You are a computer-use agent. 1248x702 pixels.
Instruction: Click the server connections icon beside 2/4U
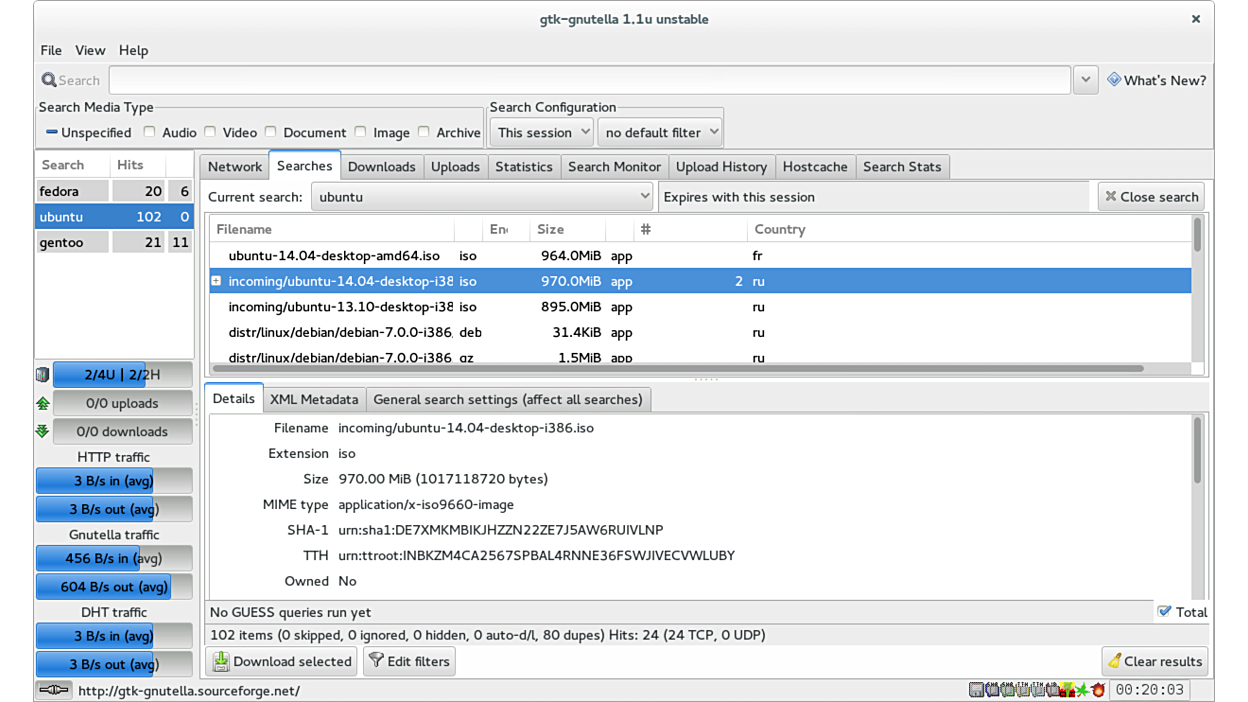pyautogui.click(x=42, y=375)
